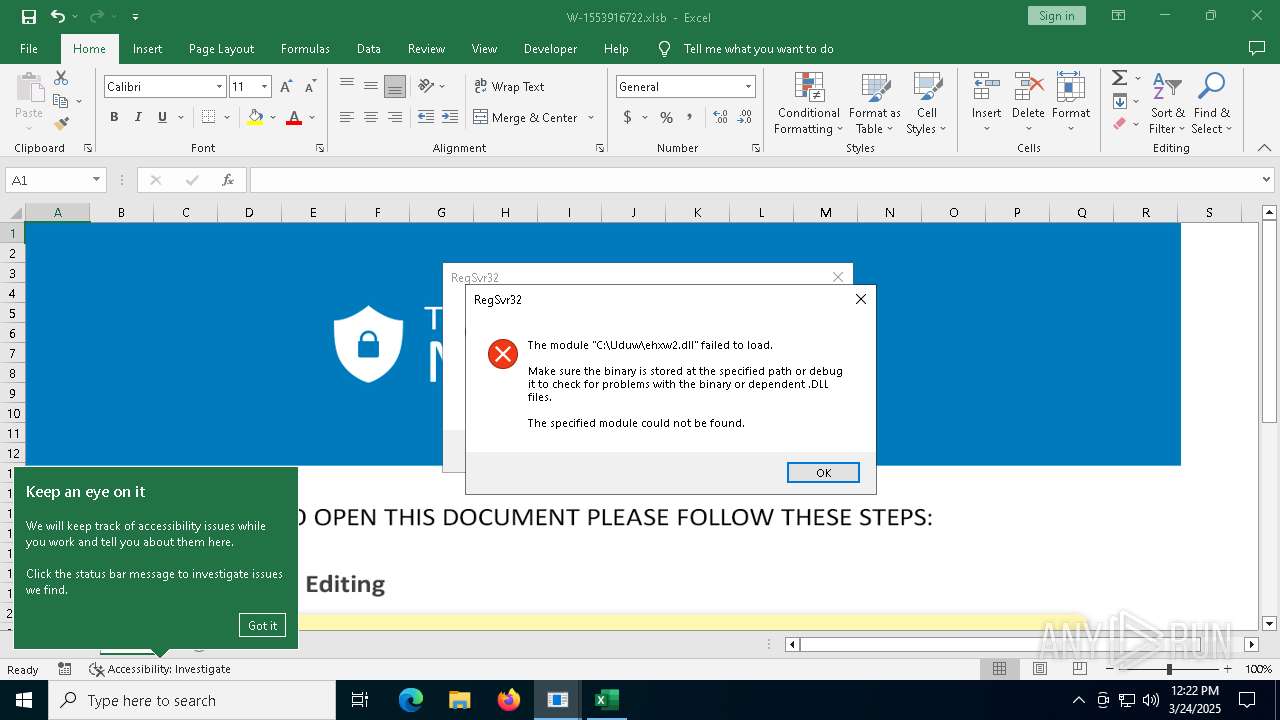Decrease font size with small A icon
Screen dimensions: 1280x720
pos(310,87)
